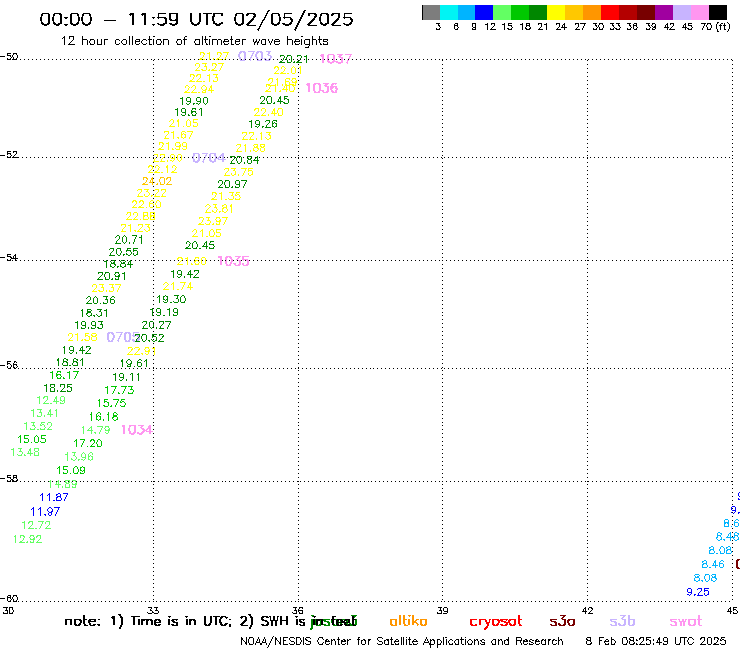Click the wave height value 23.97
This screenshot has width=740, height=650.
click(213, 221)
